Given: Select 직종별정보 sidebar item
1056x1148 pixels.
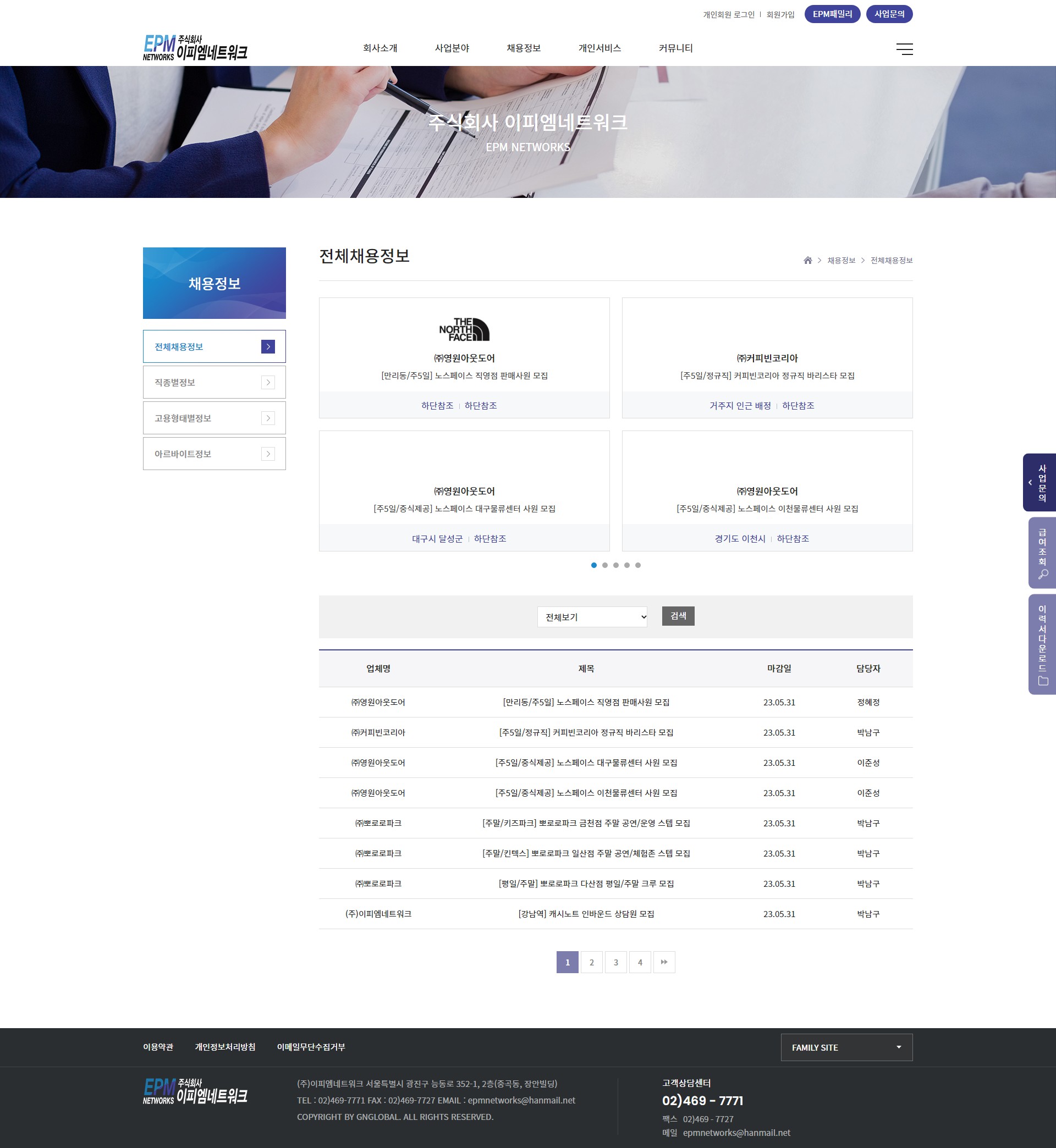Looking at the screenshot, I should (x=215, y=382).
